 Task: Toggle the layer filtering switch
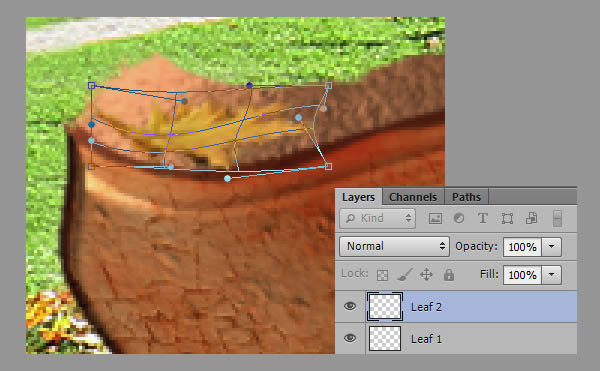click(x=557, y=218)
